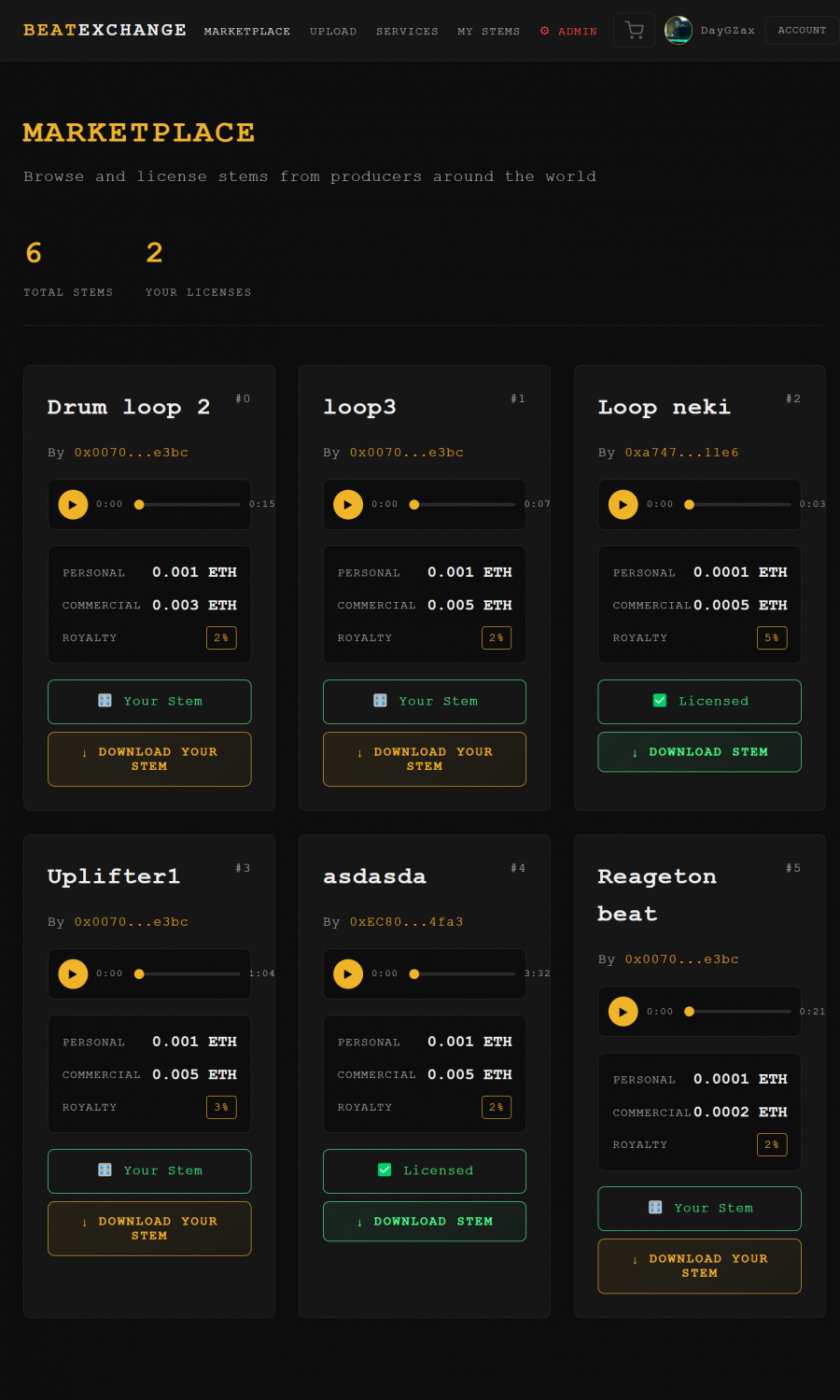Play the Drum loop 2 stem
Image resolution: width=840 pixels, height=1400 pixels.
73,505
